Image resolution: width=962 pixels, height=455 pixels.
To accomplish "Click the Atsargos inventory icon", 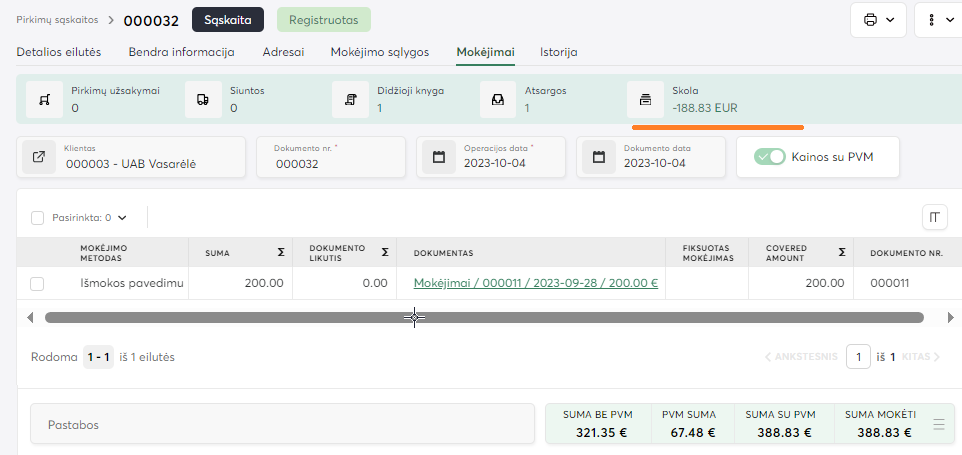I will 498,99.
